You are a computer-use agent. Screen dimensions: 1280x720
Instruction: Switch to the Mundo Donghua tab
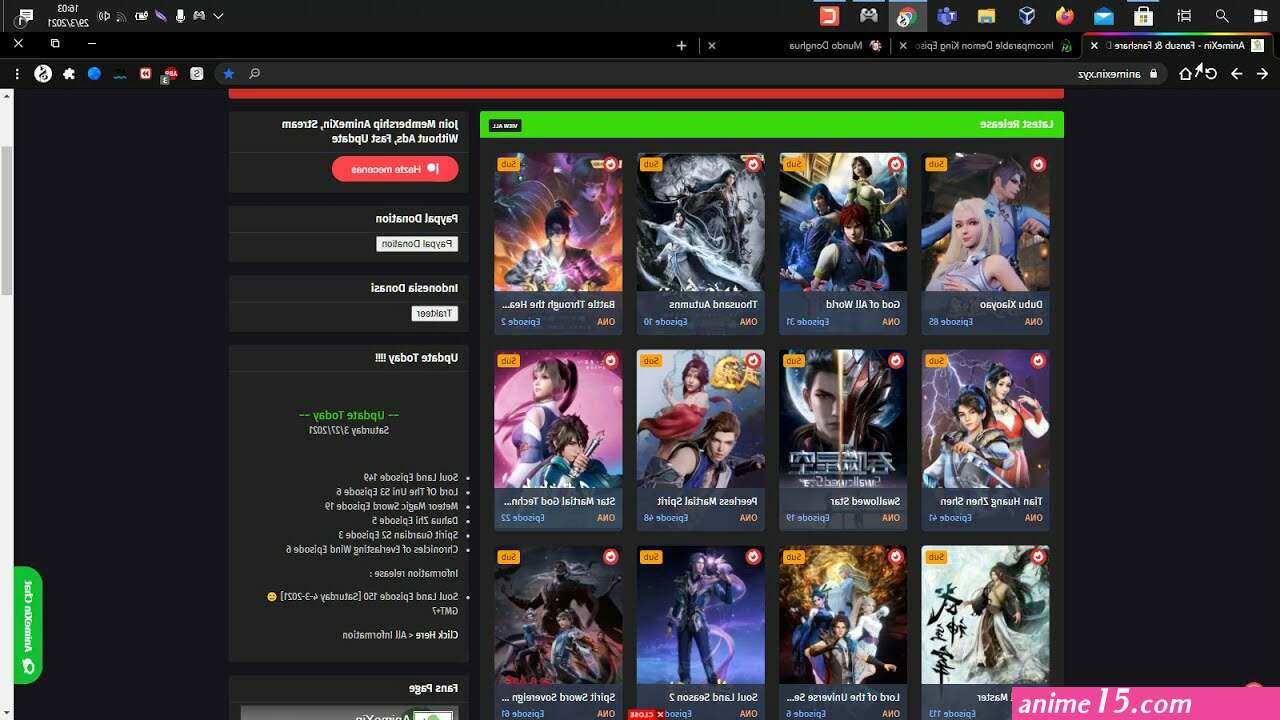[795, 45]
